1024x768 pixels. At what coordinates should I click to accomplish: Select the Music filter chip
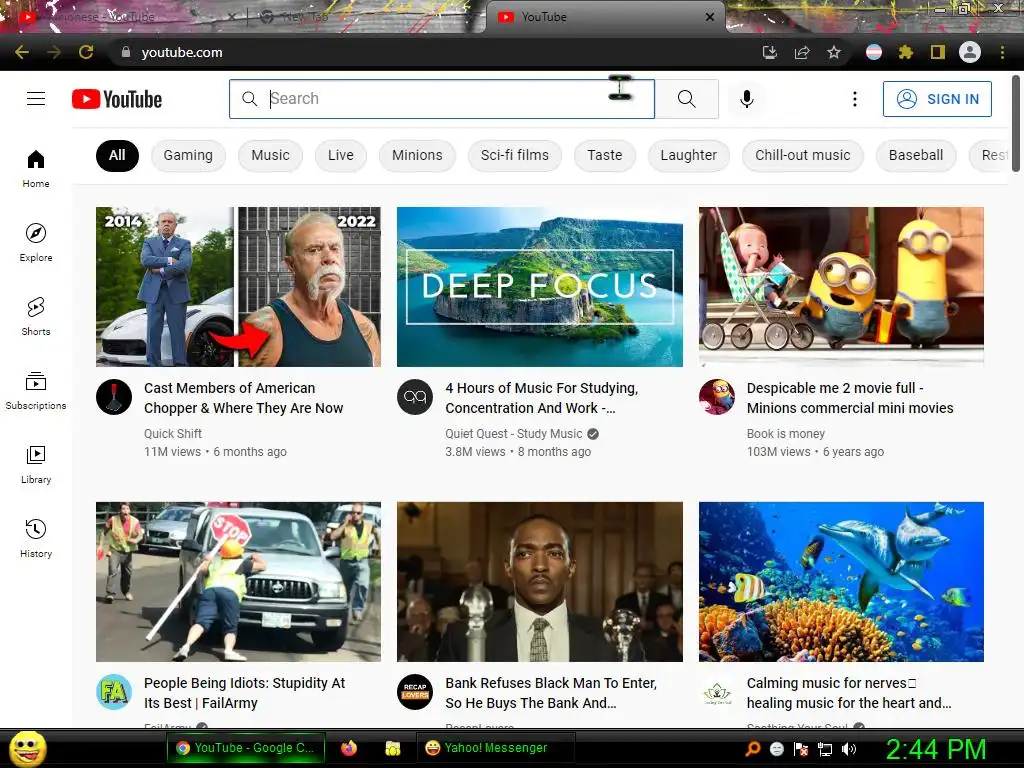point(270,155)
